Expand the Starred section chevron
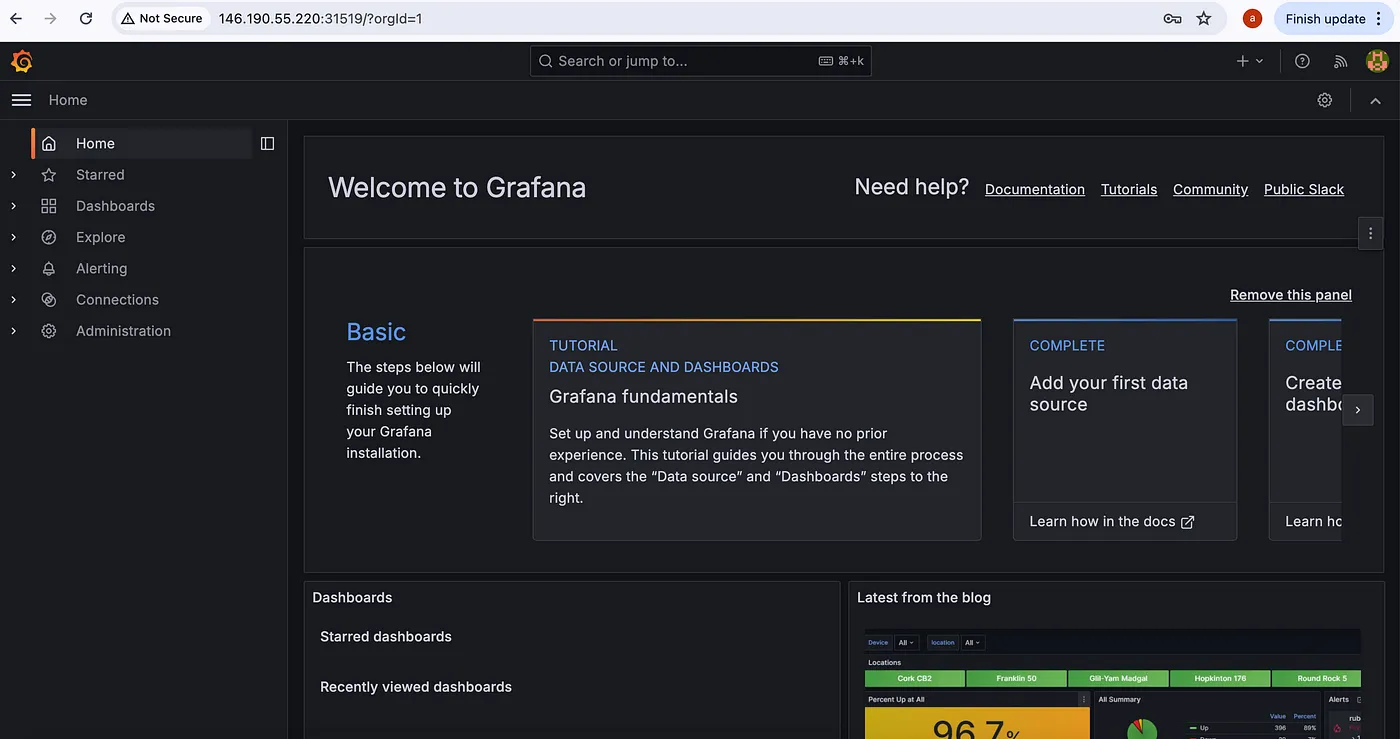This screenshot has width=1400, height=739. (13, 175)
